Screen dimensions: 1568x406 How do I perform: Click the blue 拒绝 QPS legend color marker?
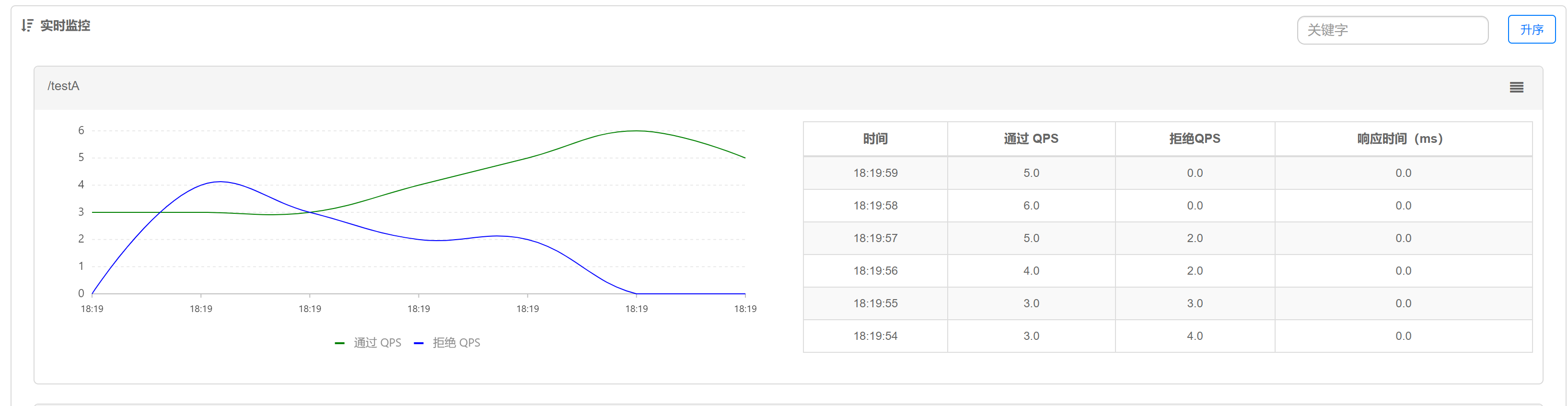pyautogui.click(x=418, y=343)
